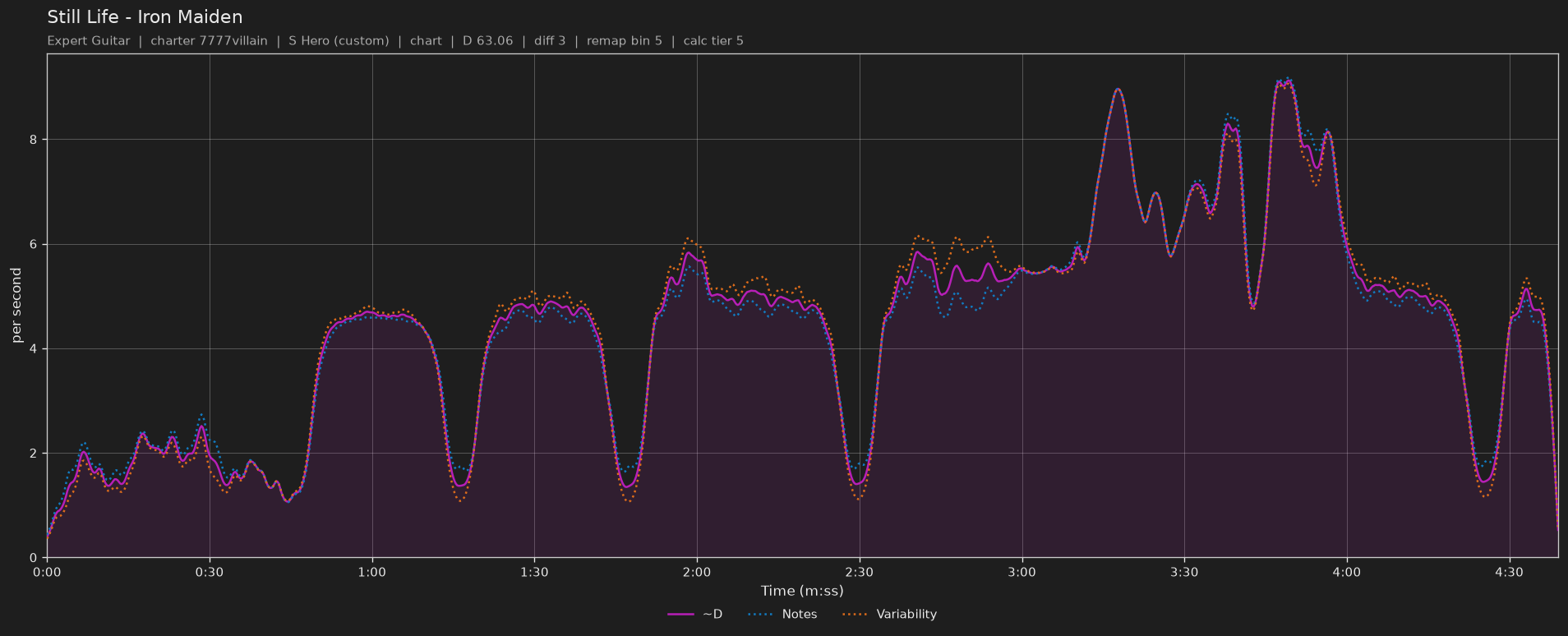Click the "calc tier 5" subtitle entry
The width and height of the screenshot is (1568, 636).
point(713,41)
